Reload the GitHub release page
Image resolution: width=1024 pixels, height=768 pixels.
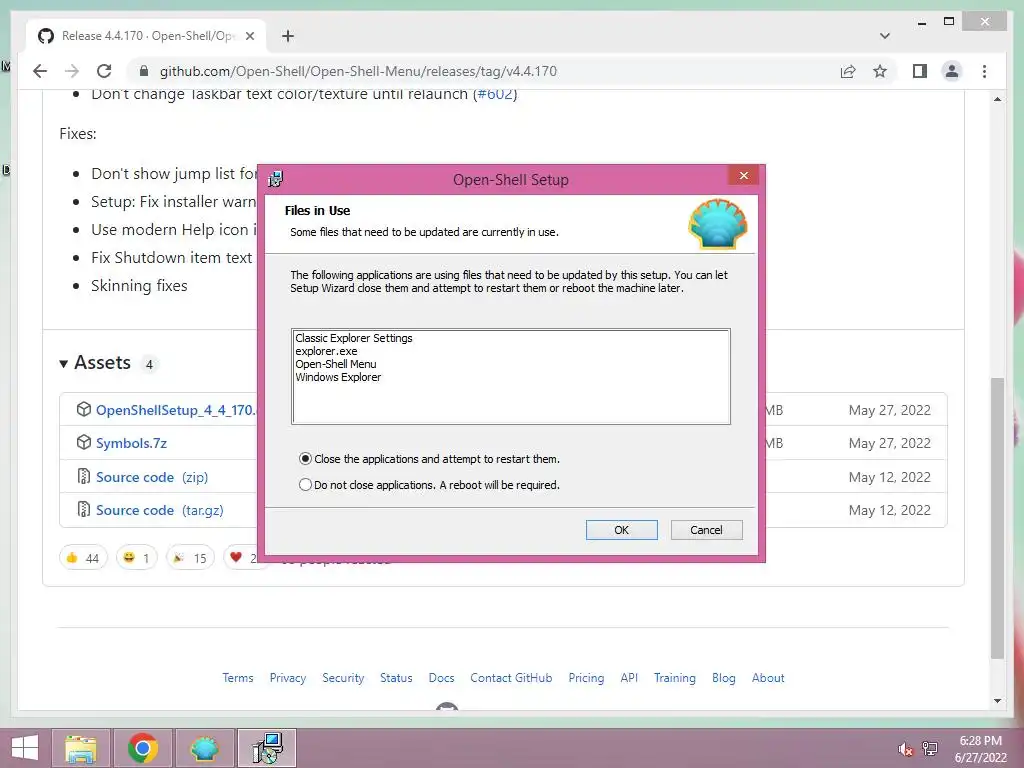pyautogui.click(x=104, y=71)
